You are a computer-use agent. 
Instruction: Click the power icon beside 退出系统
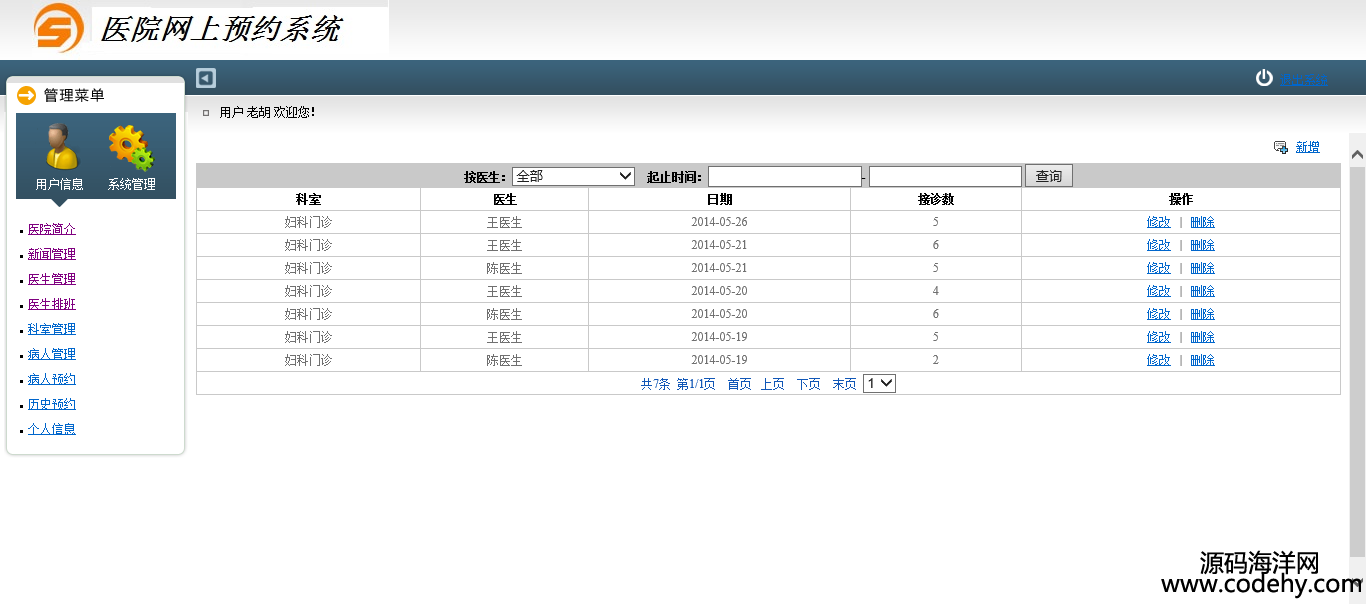point(1264,78)
